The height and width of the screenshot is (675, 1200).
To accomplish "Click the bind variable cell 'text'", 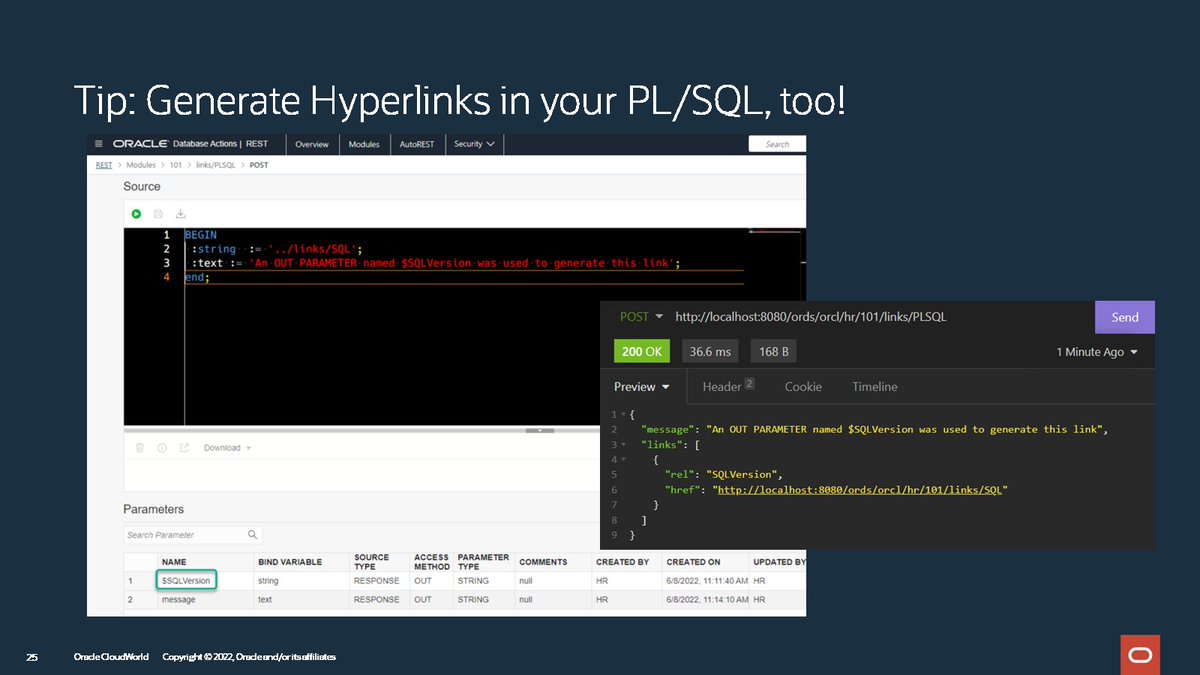I will (265, 600).
